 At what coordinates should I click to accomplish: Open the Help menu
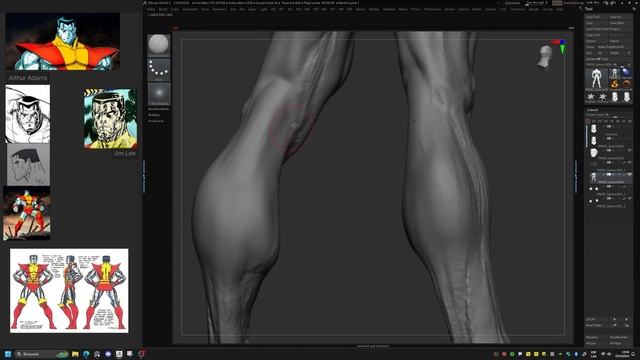pyautogui.click(x=560, y=9)
